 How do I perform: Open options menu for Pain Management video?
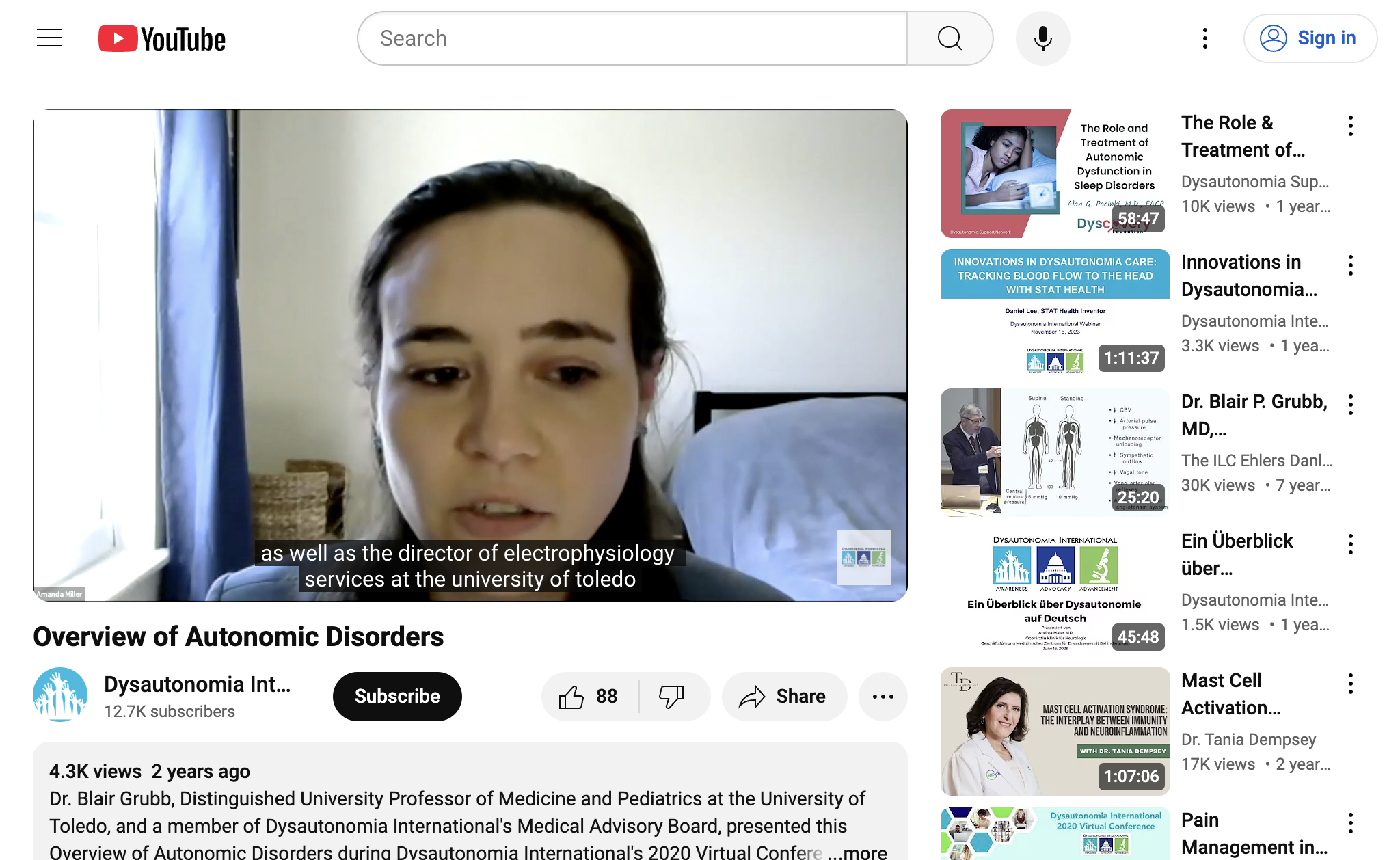click(x=1351, y=823)
